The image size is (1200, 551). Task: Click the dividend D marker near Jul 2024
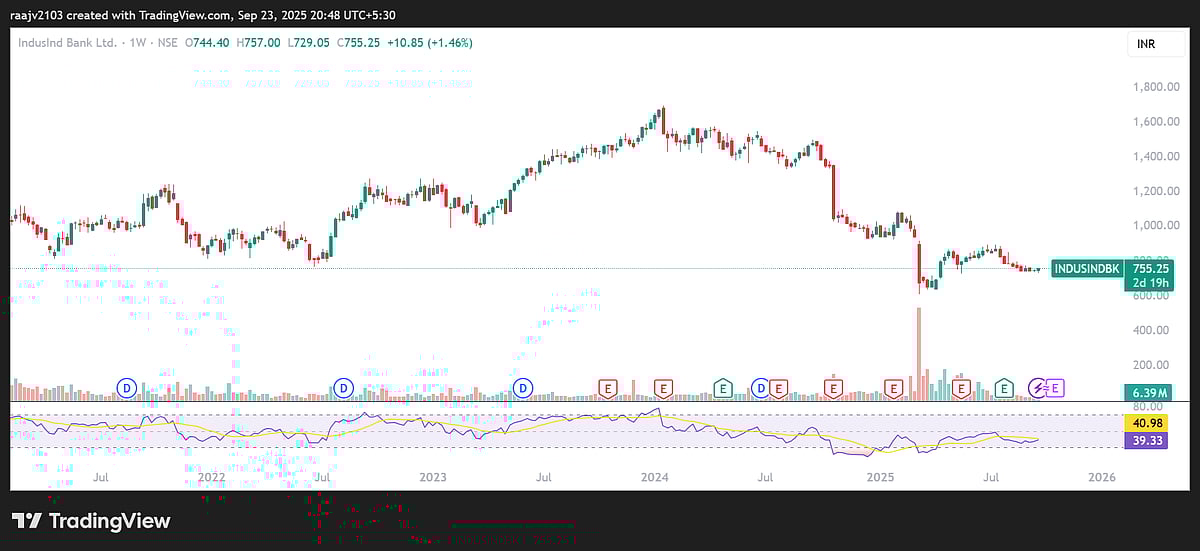coord(762,387)
